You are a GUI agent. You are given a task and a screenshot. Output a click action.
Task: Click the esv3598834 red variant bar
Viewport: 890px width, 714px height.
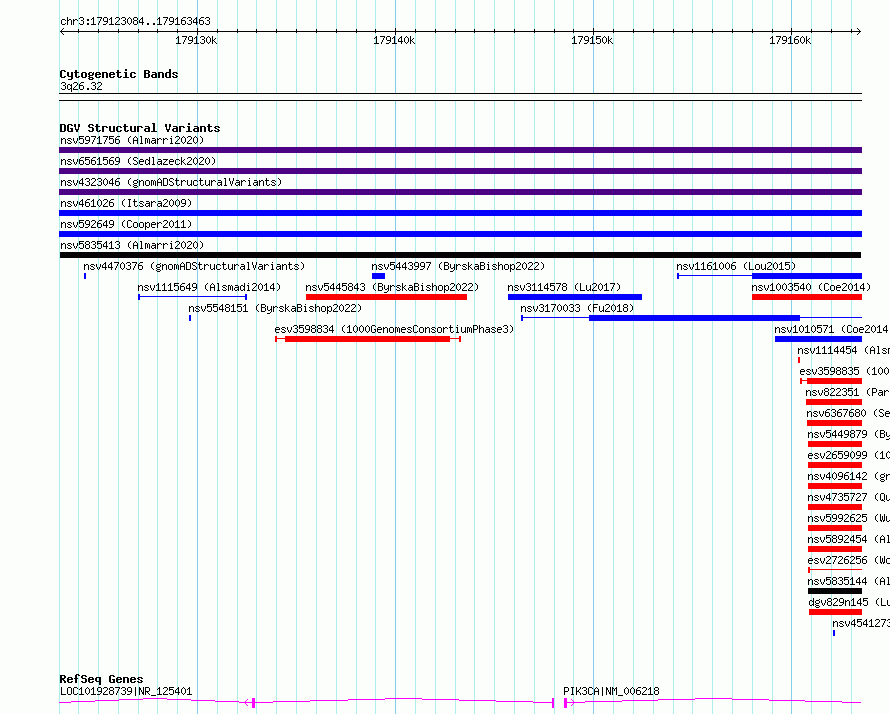(368, 339)
